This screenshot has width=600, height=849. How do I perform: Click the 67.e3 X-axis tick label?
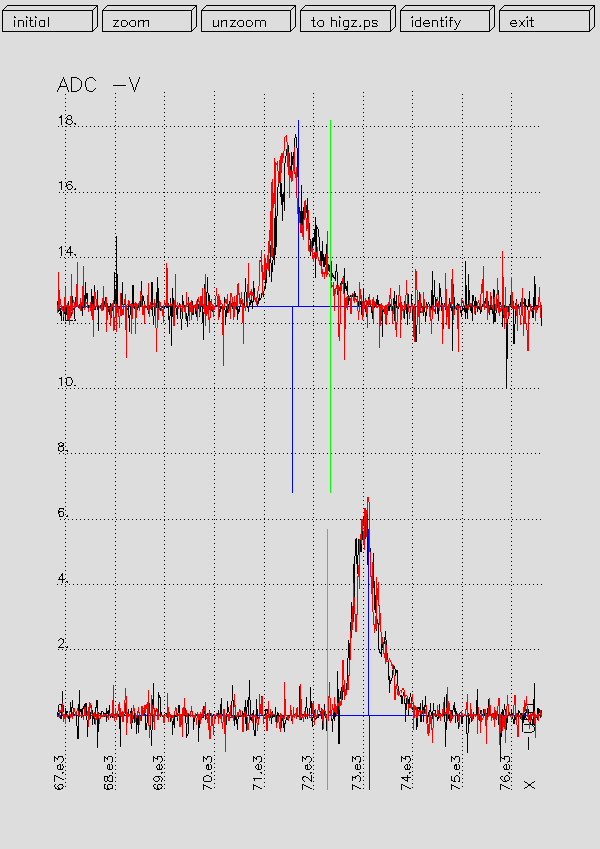pos(61,773)
